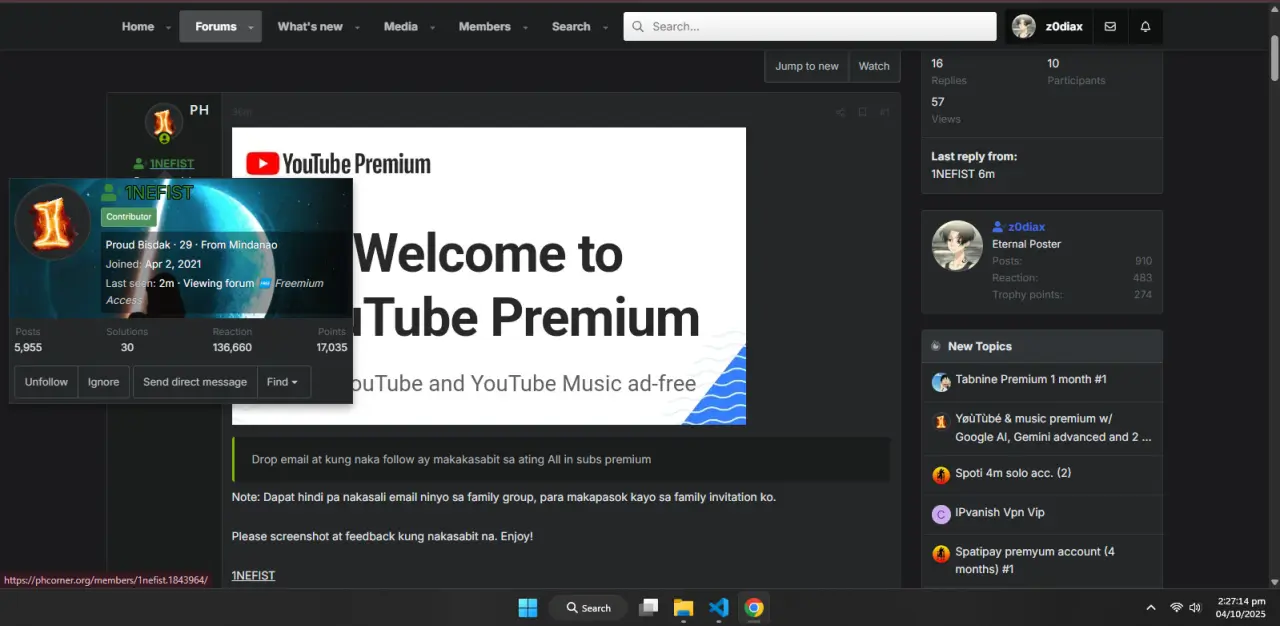
Task: Click Freemium Access forum link in card
Action: coord(298,283)
